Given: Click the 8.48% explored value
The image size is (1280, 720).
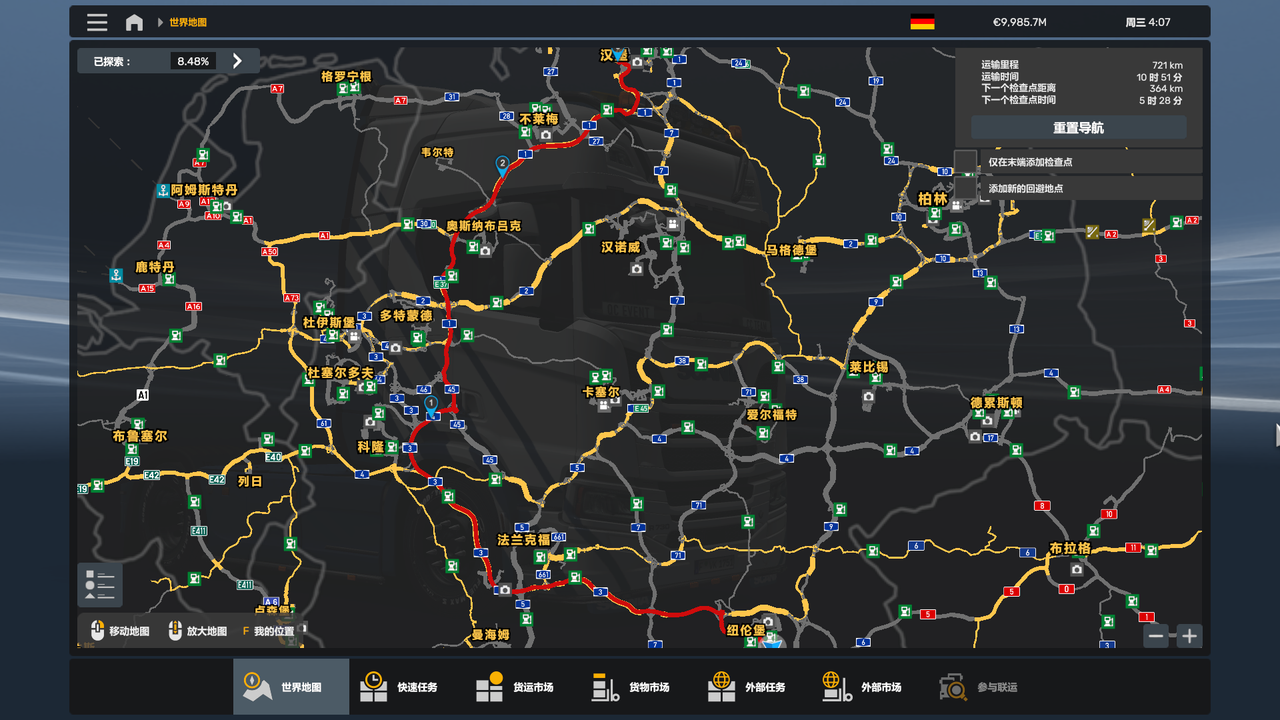Looking at the screenshot, I should [193, 61].
